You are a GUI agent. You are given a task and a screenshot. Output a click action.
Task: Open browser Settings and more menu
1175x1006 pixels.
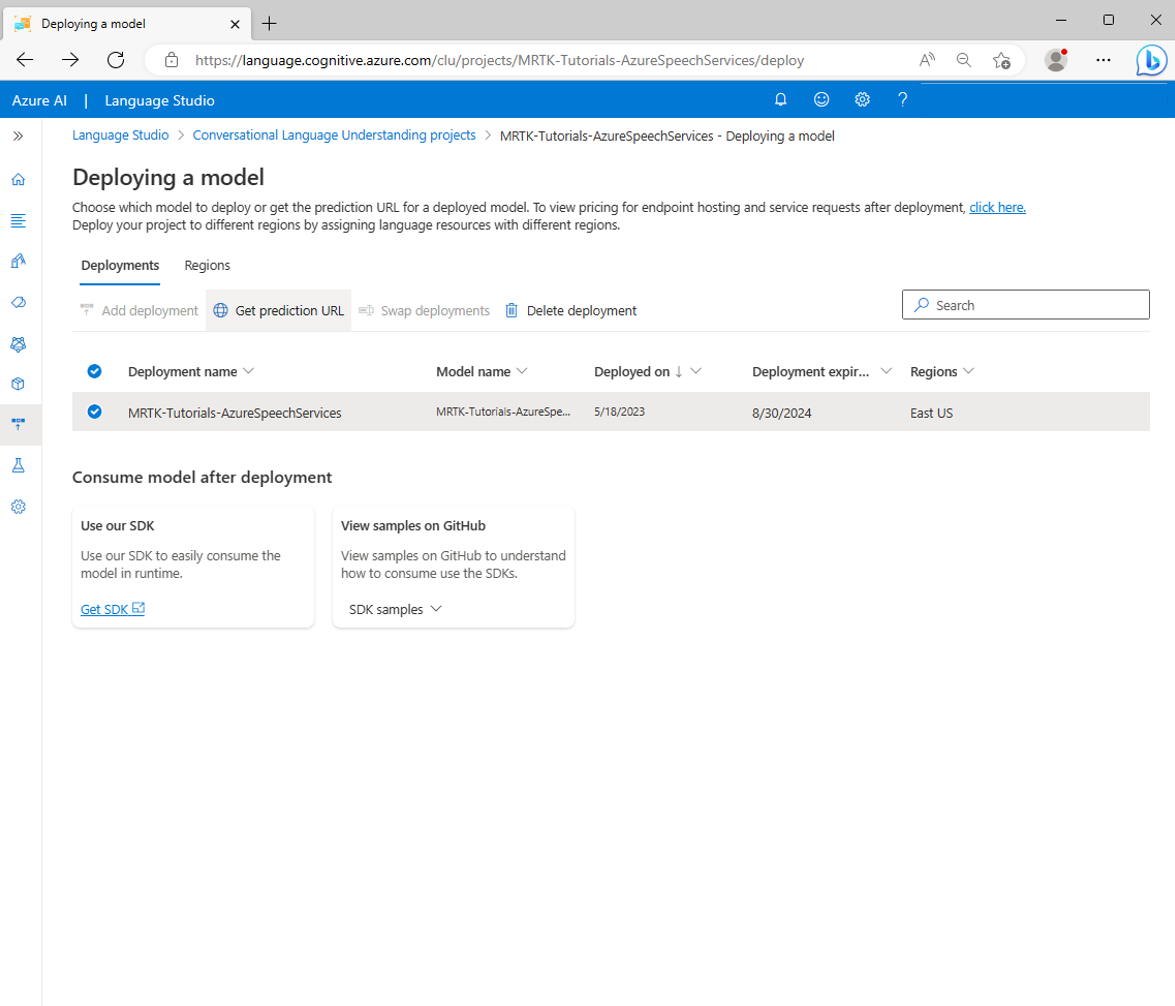[x=1103, y=60]
